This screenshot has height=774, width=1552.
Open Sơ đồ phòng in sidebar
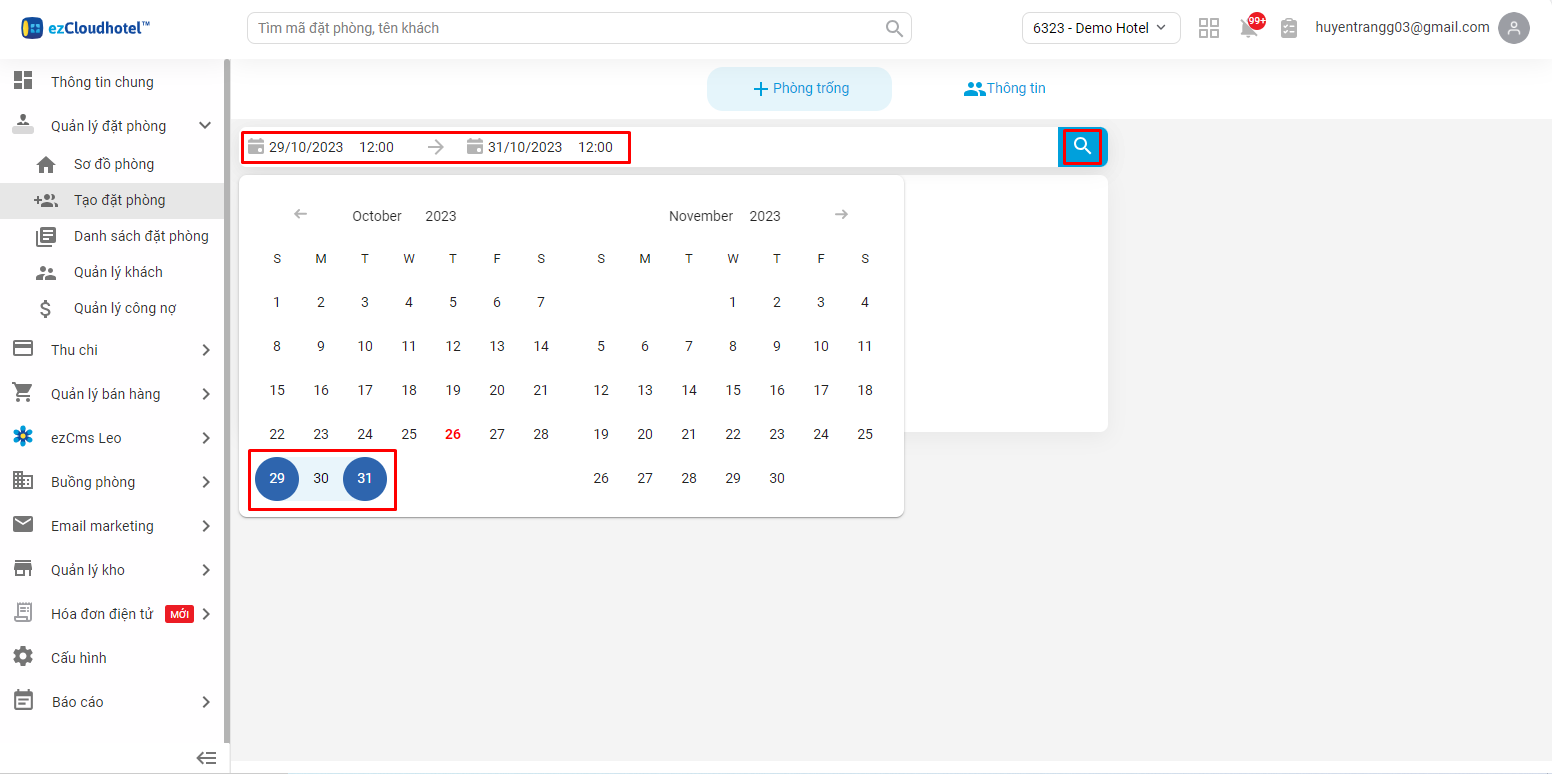pyautogui.click(x=114, y=164)
